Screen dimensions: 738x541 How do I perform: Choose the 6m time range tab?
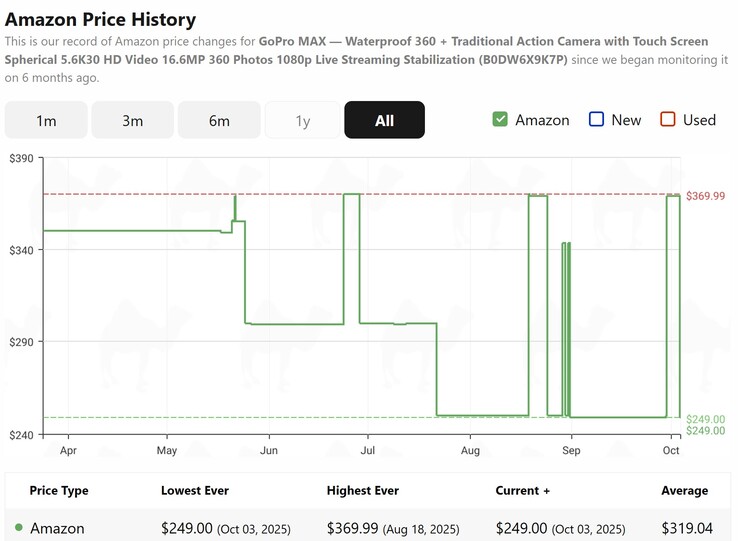tap(219, 120)
